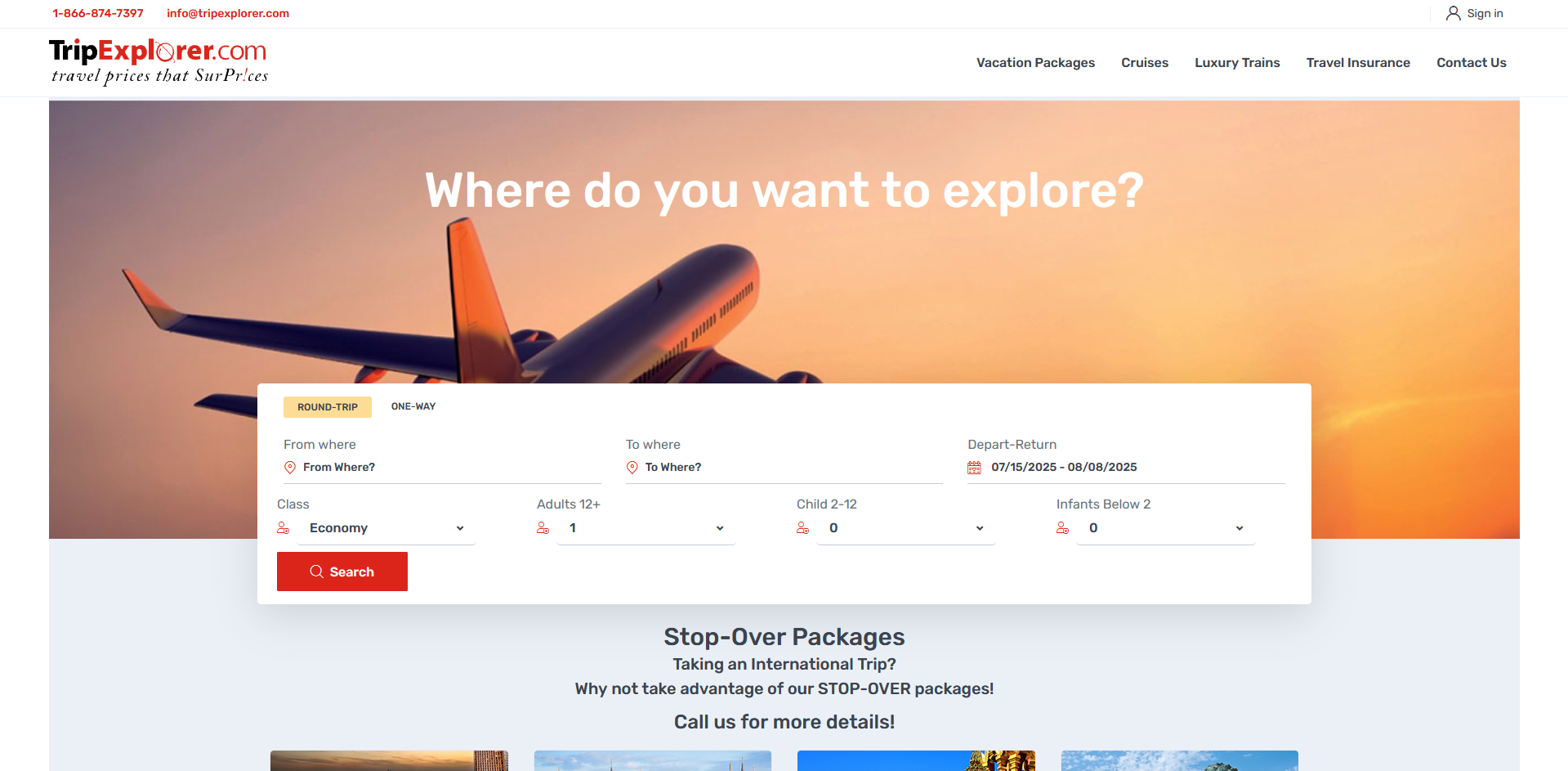Click the TripExplorer.com logo
The width and height of the screenshot is (1568, 771).
[159, 61]
